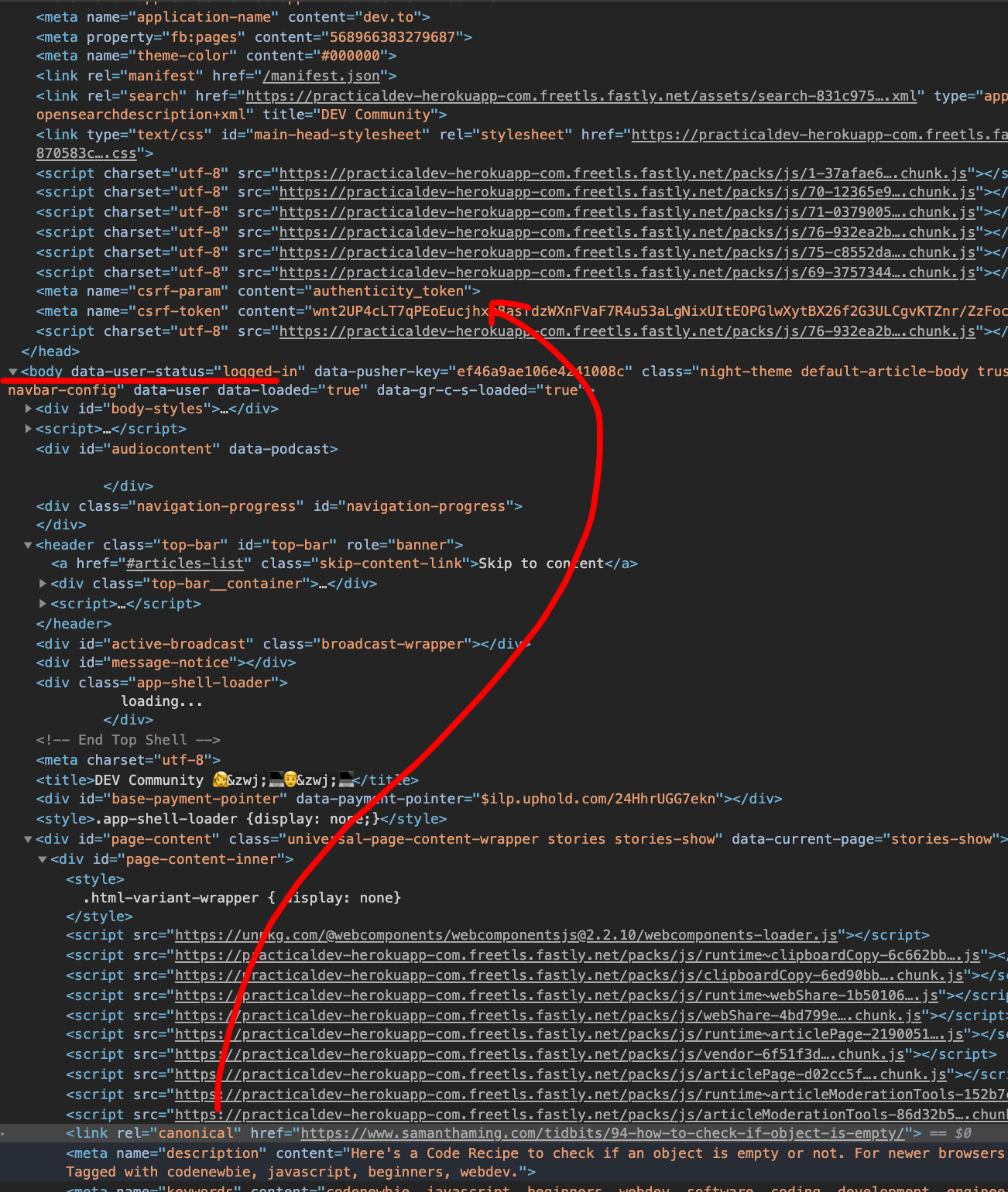Select the meta theme-color #000000 line

click(216, 56)
